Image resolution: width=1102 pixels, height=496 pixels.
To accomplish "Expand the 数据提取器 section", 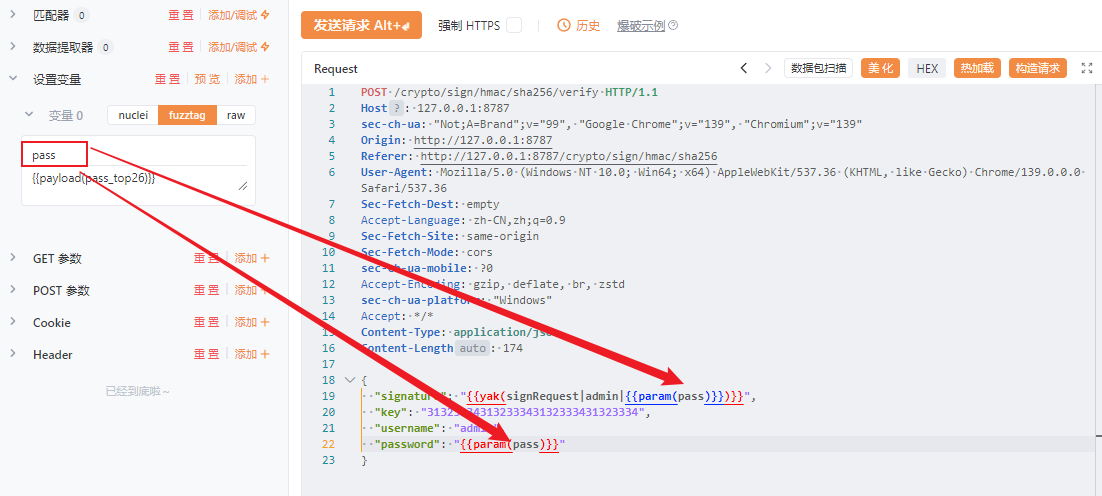I will [13, 47].
